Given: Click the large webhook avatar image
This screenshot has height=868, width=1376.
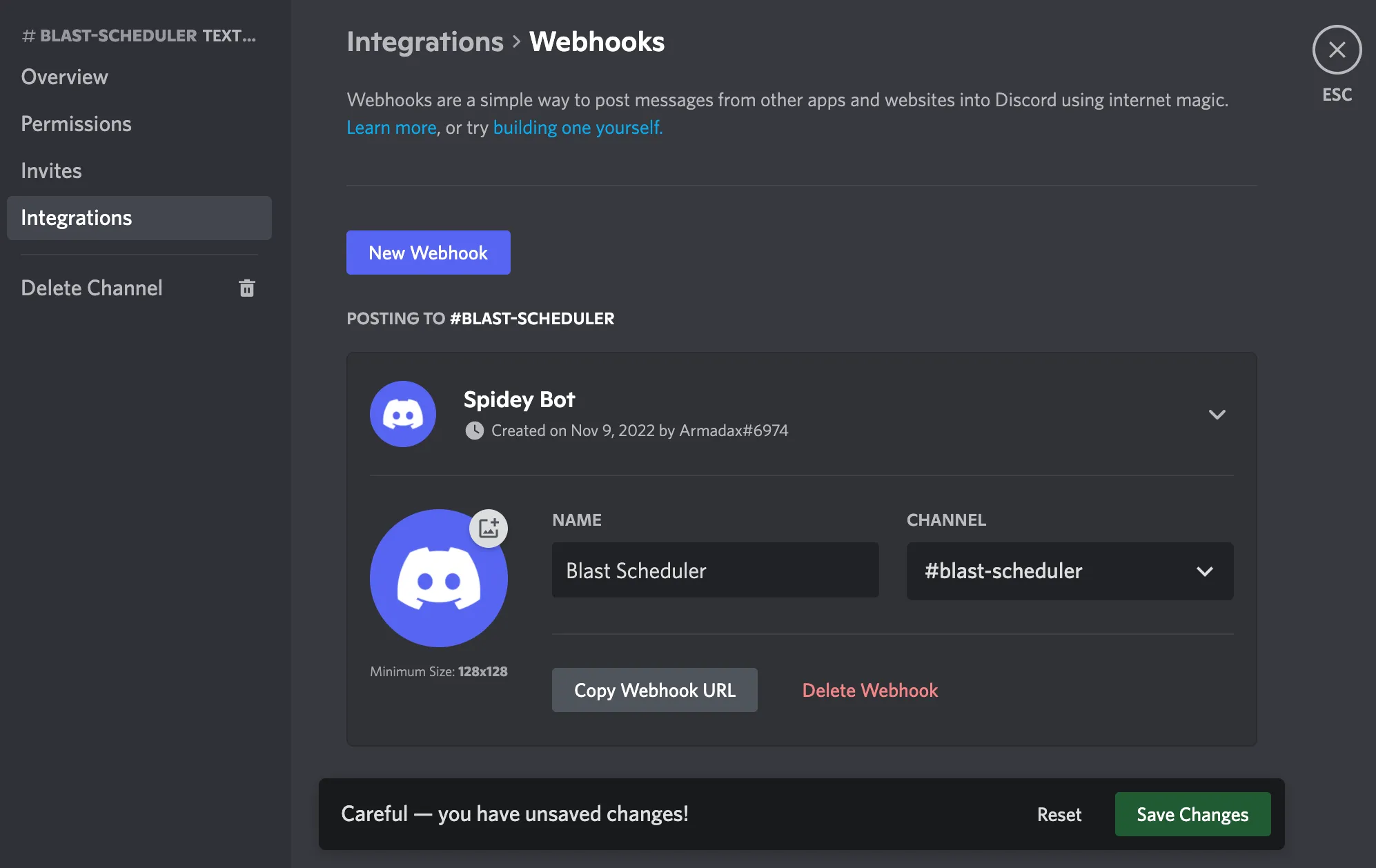Looking at the screenshot, I should tap(439, 578).
